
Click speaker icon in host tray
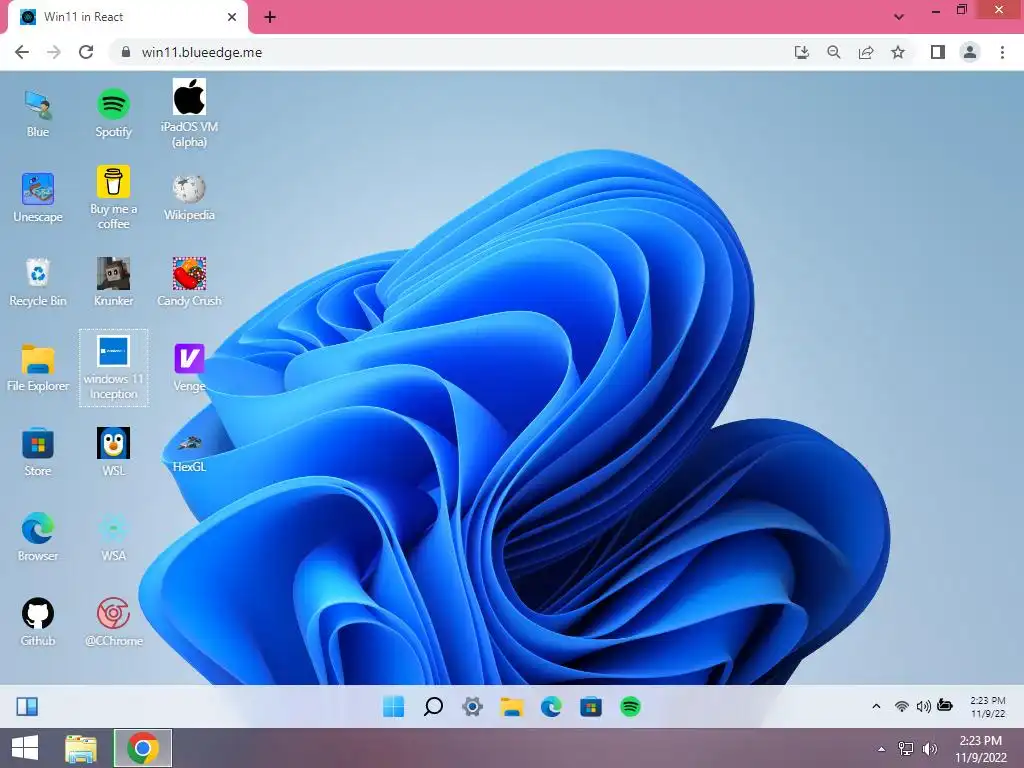[x=929, y=748]
